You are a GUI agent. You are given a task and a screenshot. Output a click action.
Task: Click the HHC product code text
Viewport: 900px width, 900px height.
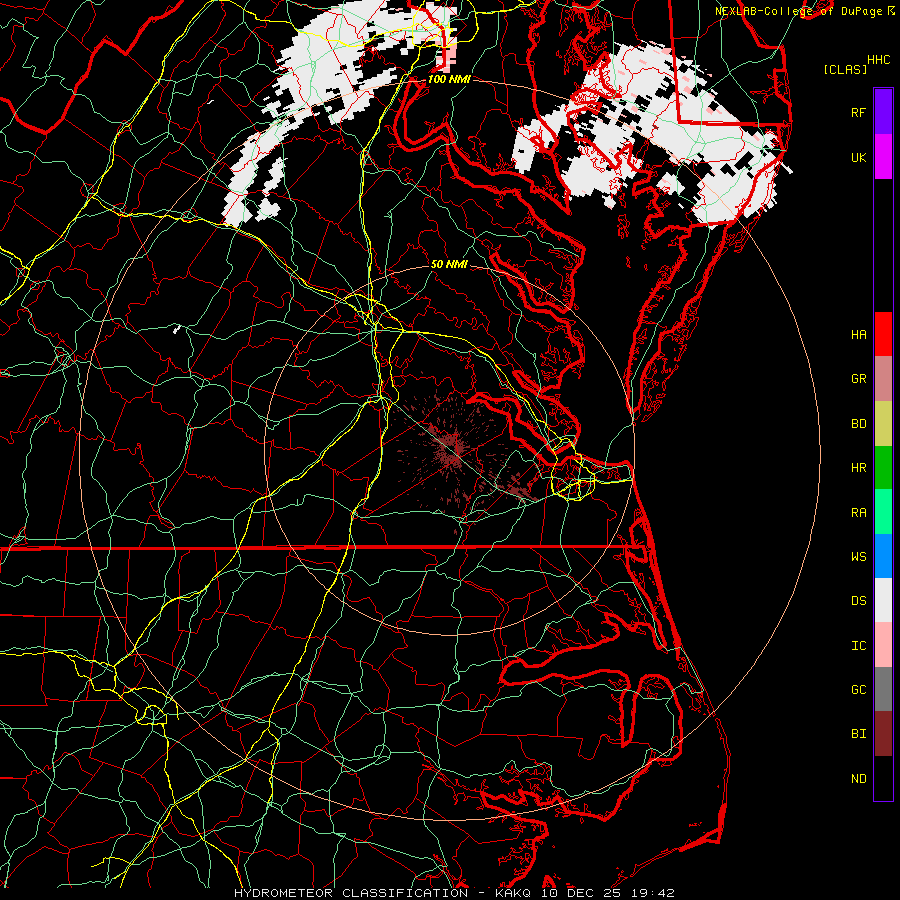point(879,60)
